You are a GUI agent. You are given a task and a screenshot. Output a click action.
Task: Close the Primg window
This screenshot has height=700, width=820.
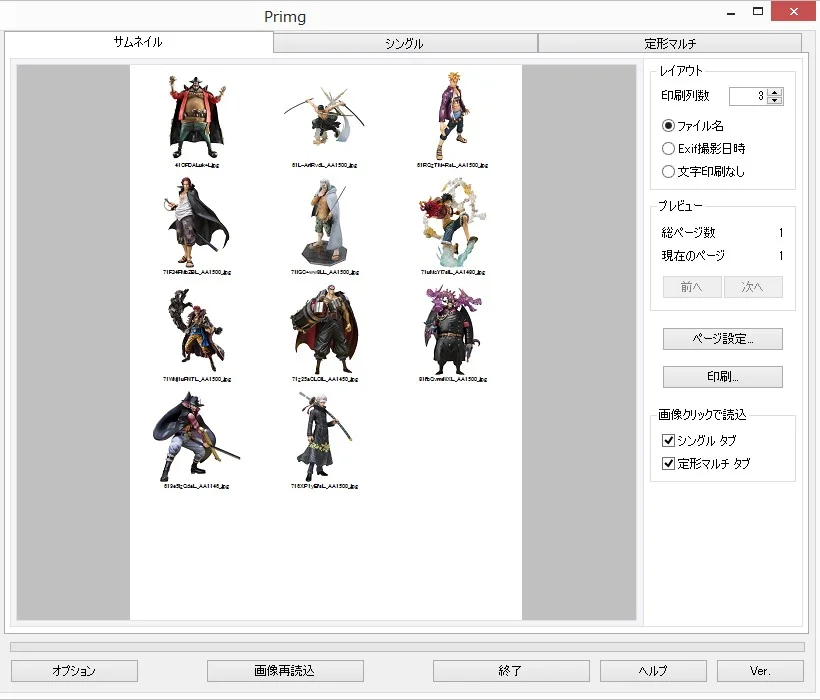coord(793,12)
